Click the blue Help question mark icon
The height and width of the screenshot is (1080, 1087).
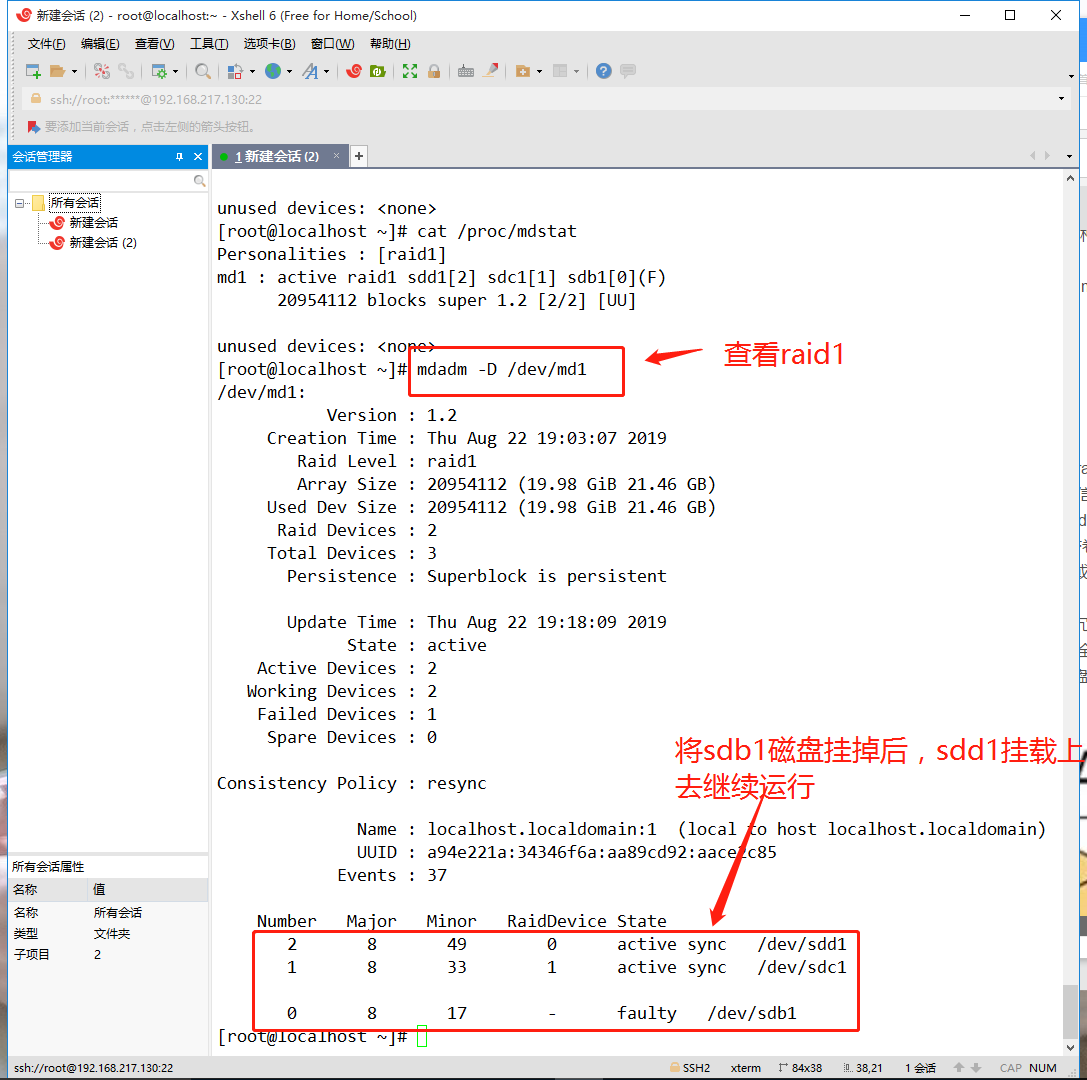pyautogui.click(x=604, y=71)
